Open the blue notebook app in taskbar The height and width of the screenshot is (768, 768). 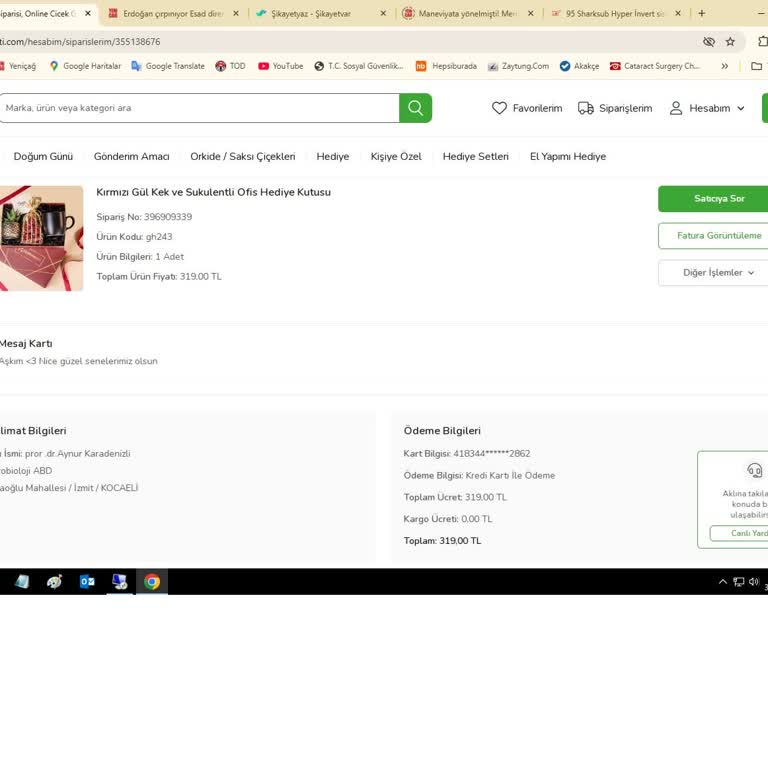[22, 581]
